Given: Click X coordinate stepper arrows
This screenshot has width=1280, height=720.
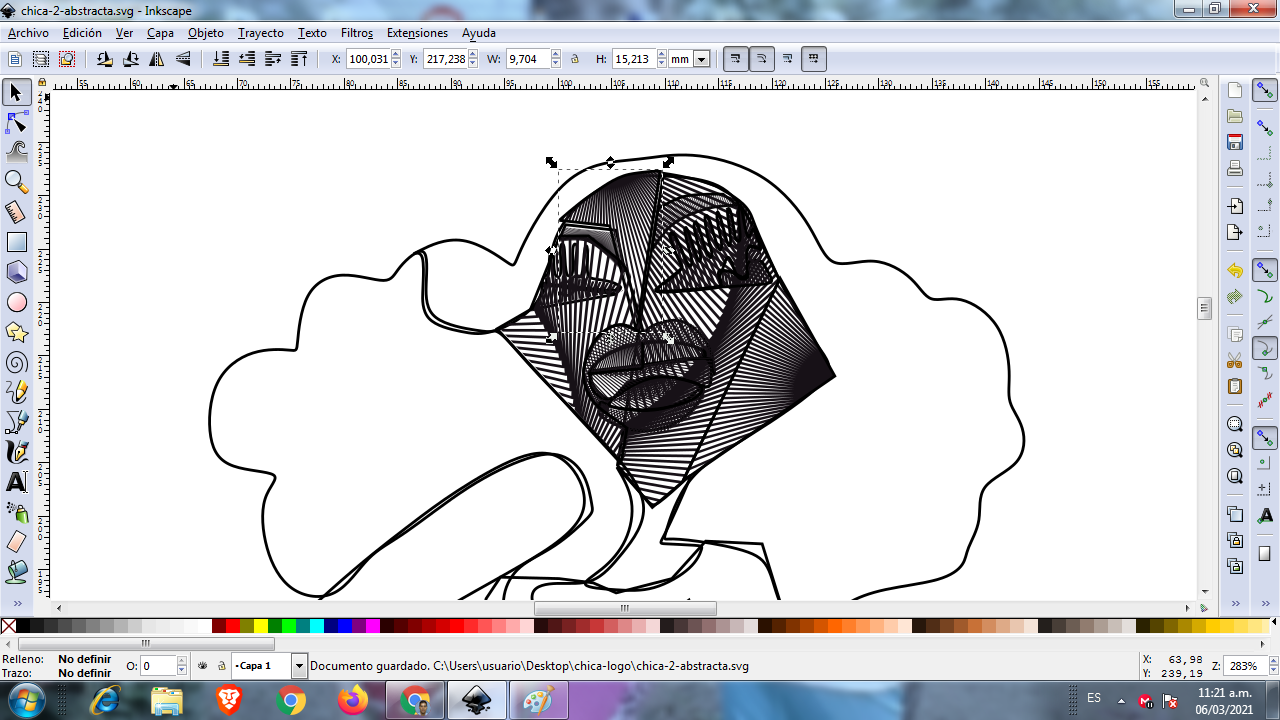Looking at the screenshot, I should pyautogui.click(x=394, y=59).
